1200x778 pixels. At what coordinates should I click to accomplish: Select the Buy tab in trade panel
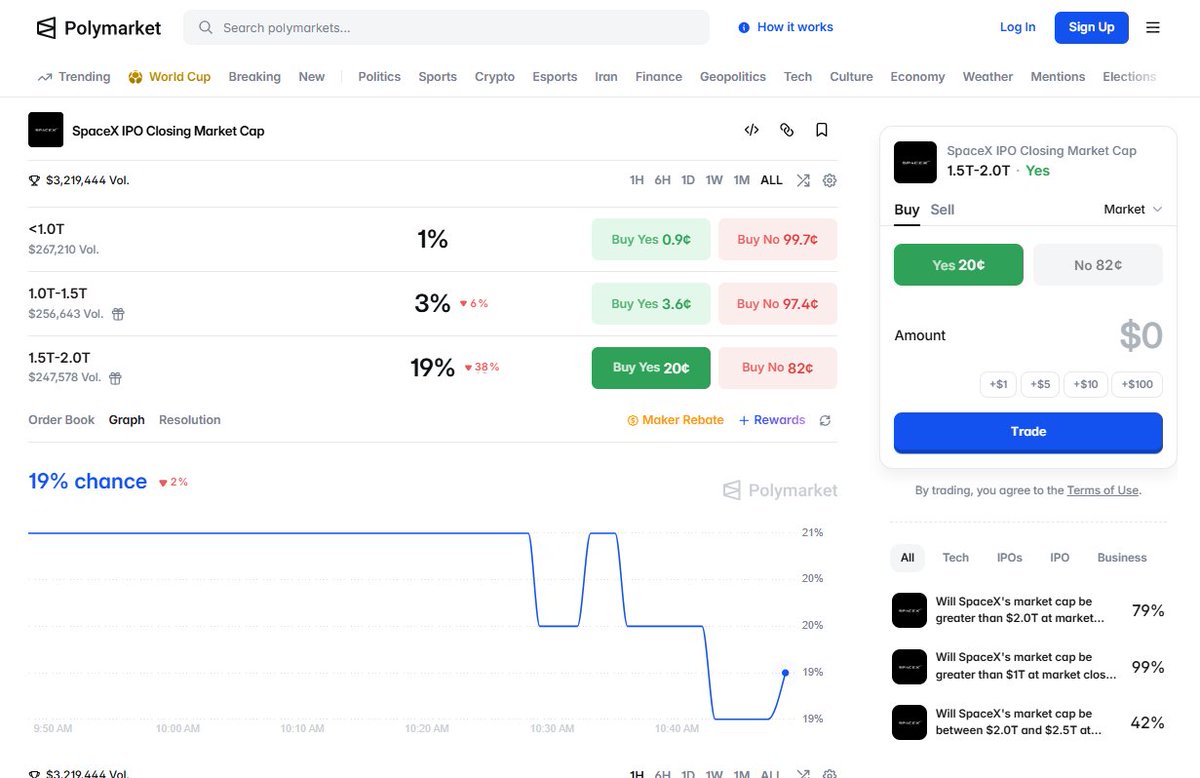tap(907, 210)
